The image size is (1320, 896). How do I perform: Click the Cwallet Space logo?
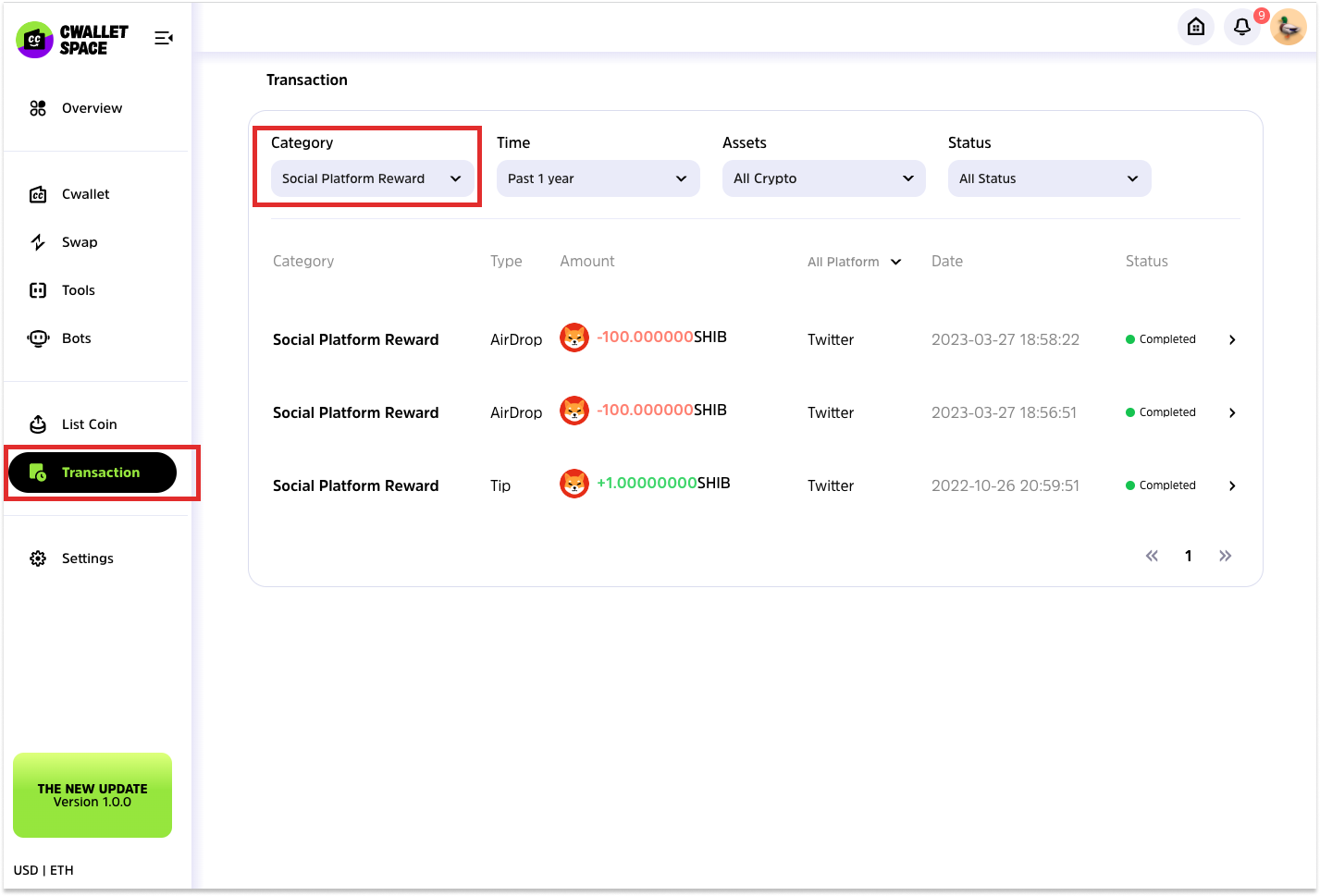tap(72, 40)
